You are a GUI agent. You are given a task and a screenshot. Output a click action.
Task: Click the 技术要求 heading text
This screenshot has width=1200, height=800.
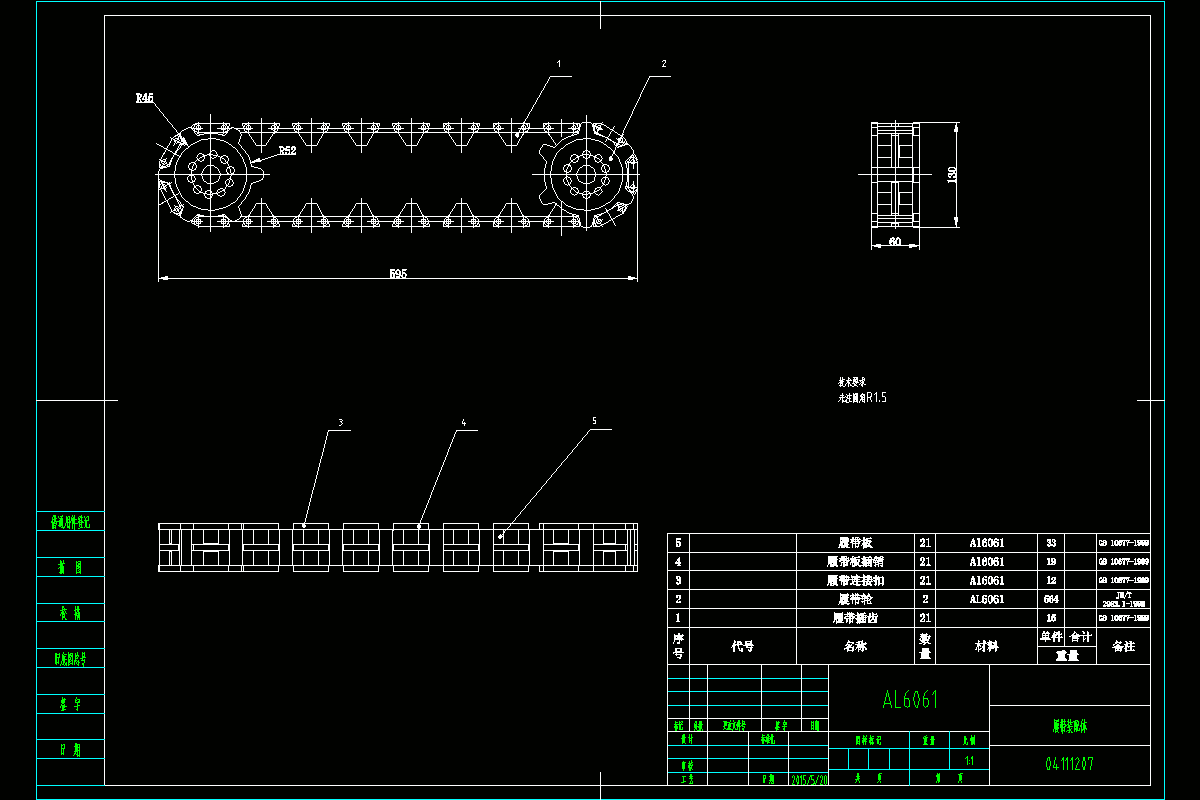pyautogui.click(x=851, y=382)
